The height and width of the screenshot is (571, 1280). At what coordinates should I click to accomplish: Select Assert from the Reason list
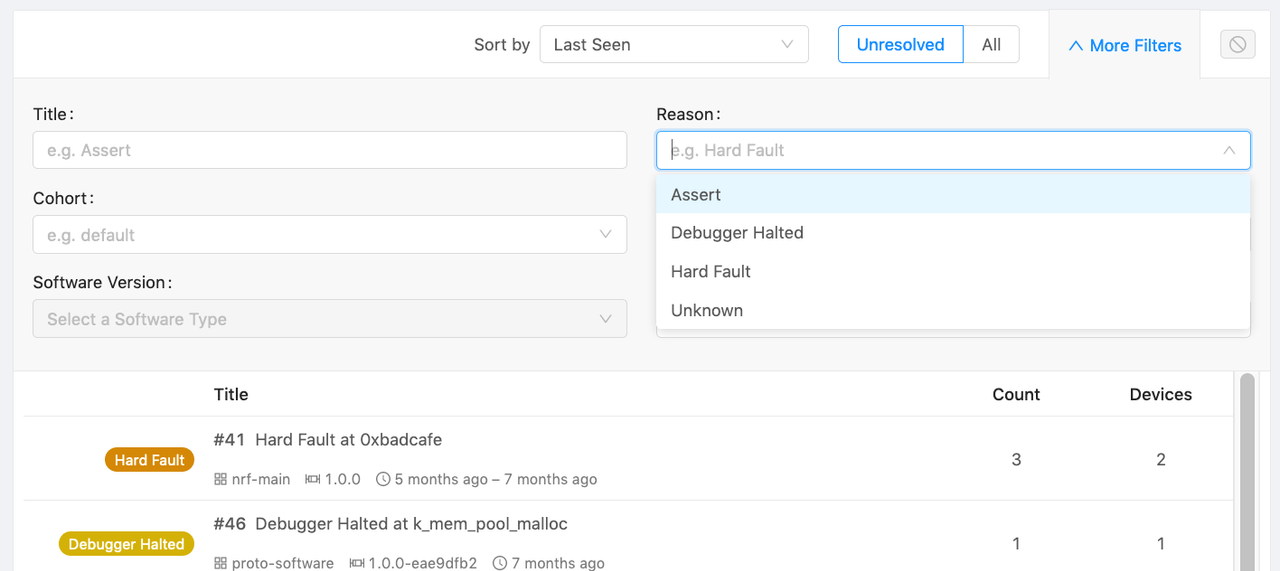point(696,195)
